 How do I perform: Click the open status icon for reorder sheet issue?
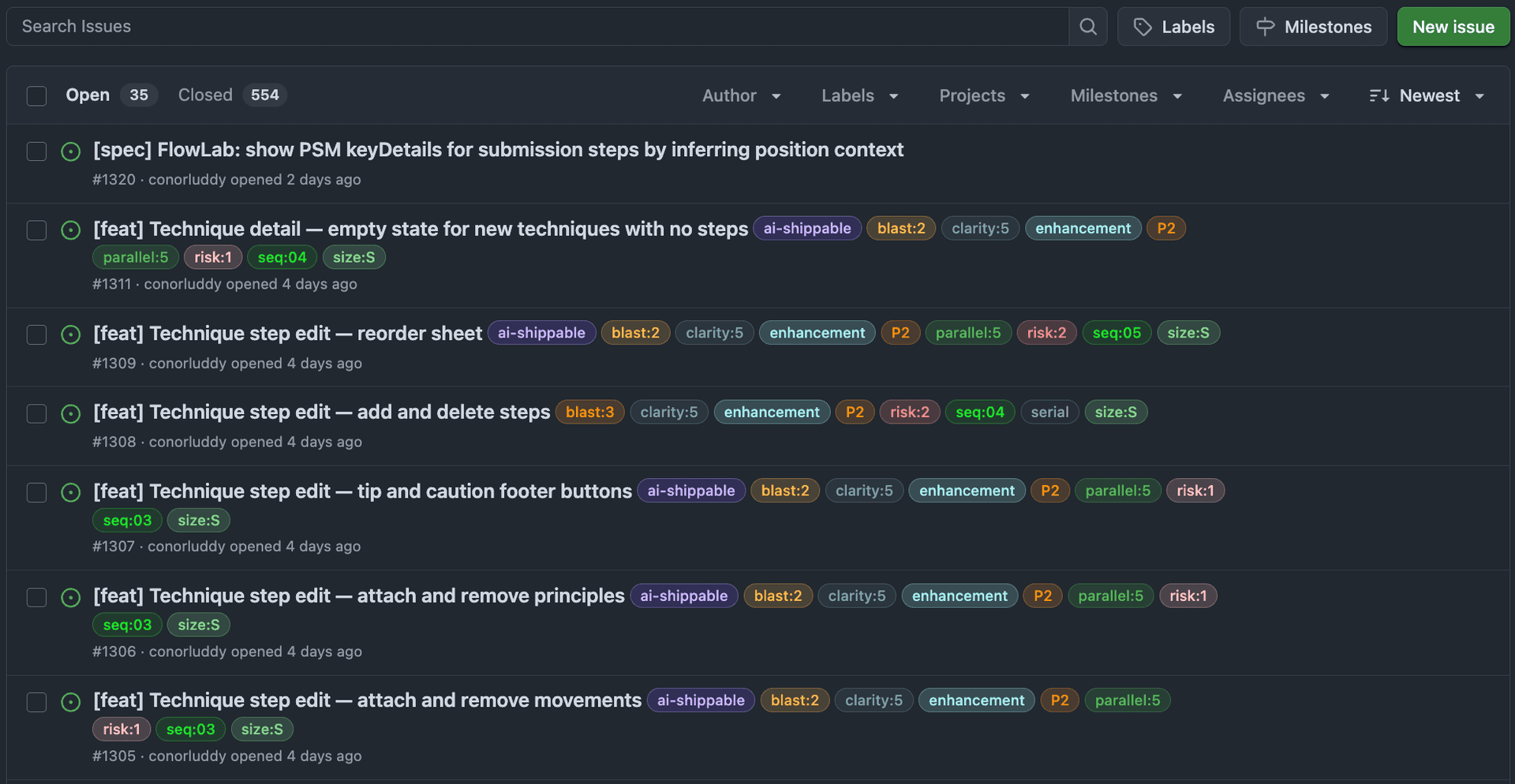(71, 334)
